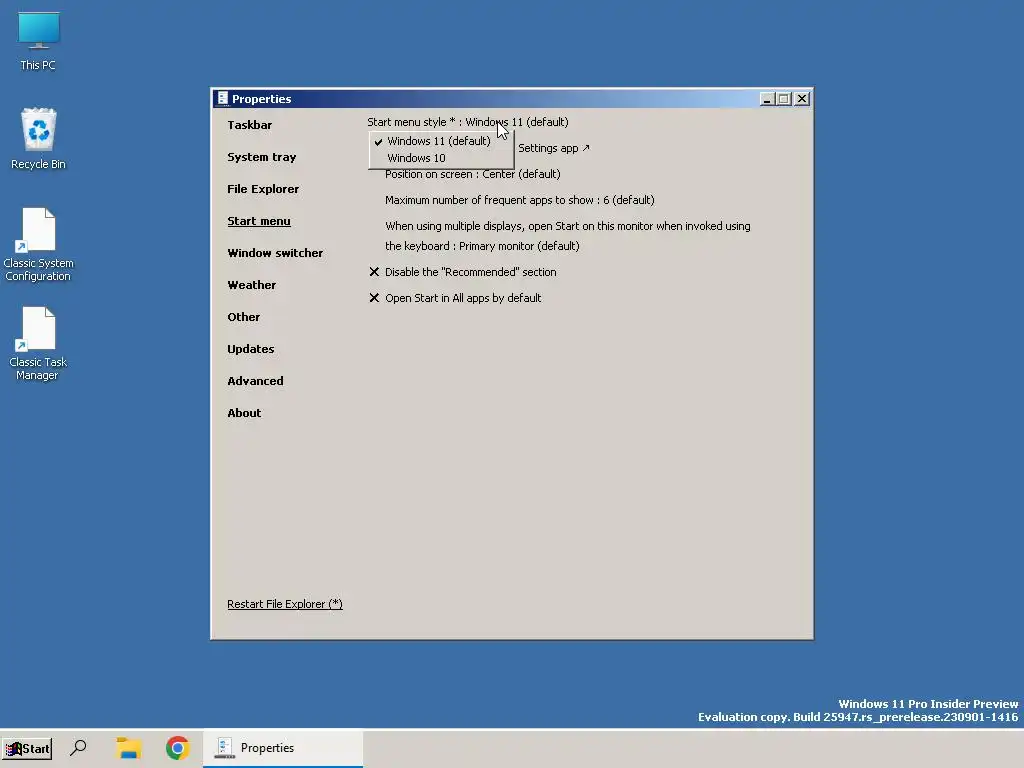Open the Taskbar settings section
1024x768 pixels.
tap(249, 125)
